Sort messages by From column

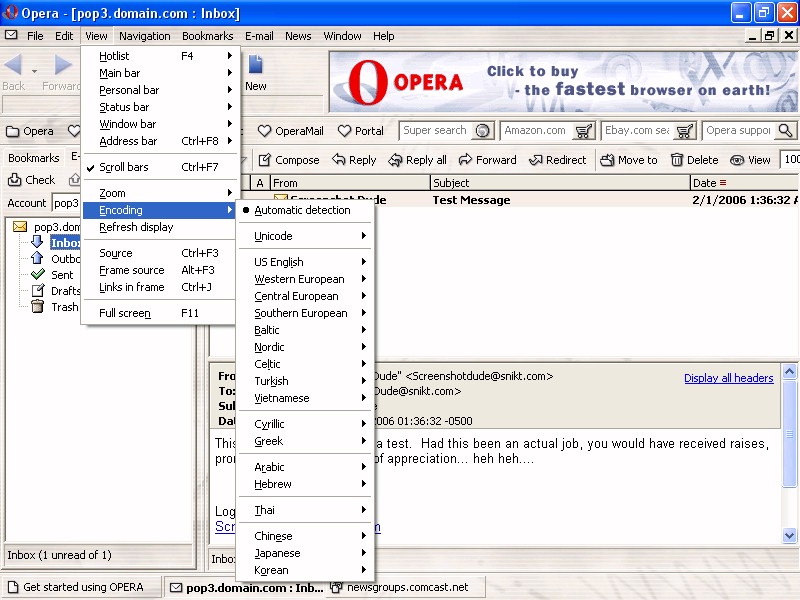[349, 183]
